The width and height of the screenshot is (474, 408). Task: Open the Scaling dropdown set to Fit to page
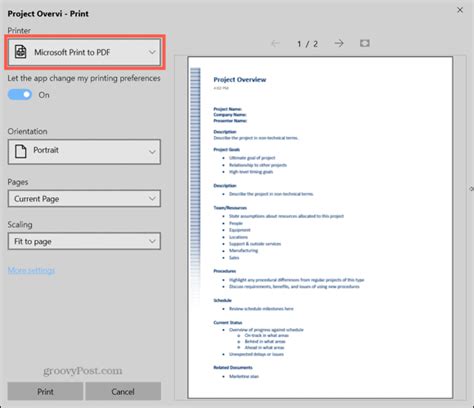(x=84, y=241)
